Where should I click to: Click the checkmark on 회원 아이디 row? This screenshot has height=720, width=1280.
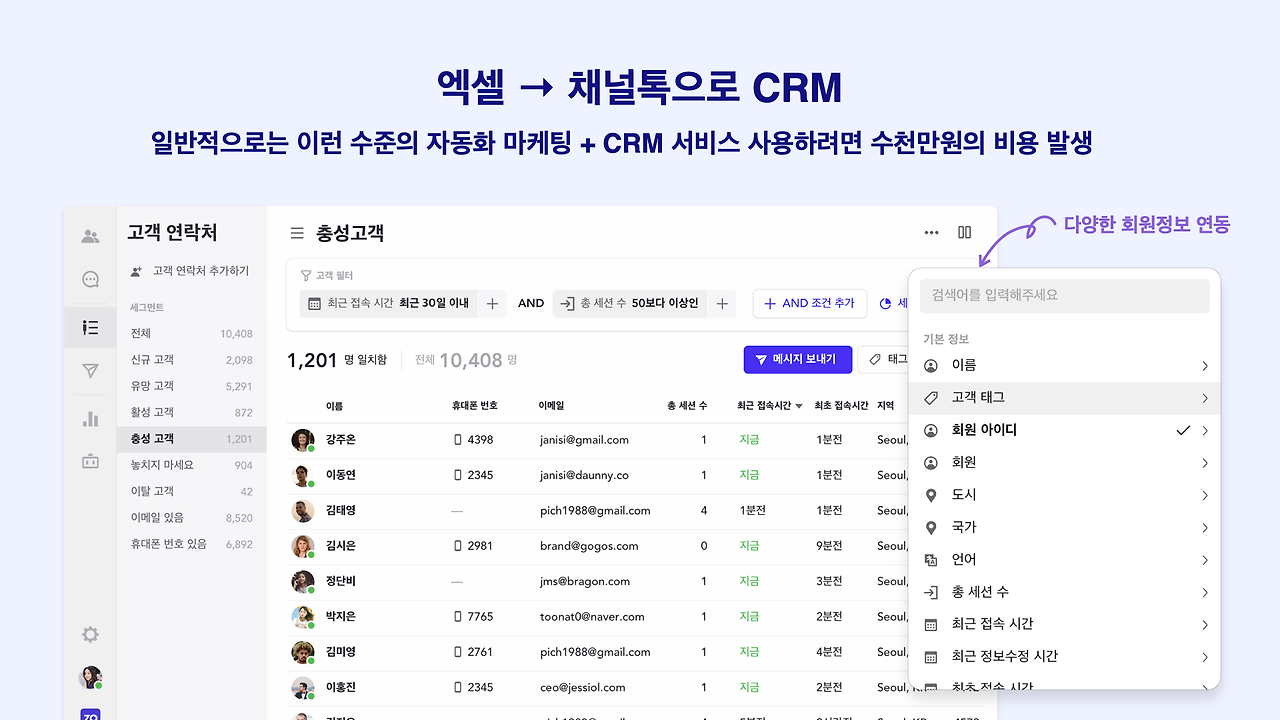[x=1184, y=430]
